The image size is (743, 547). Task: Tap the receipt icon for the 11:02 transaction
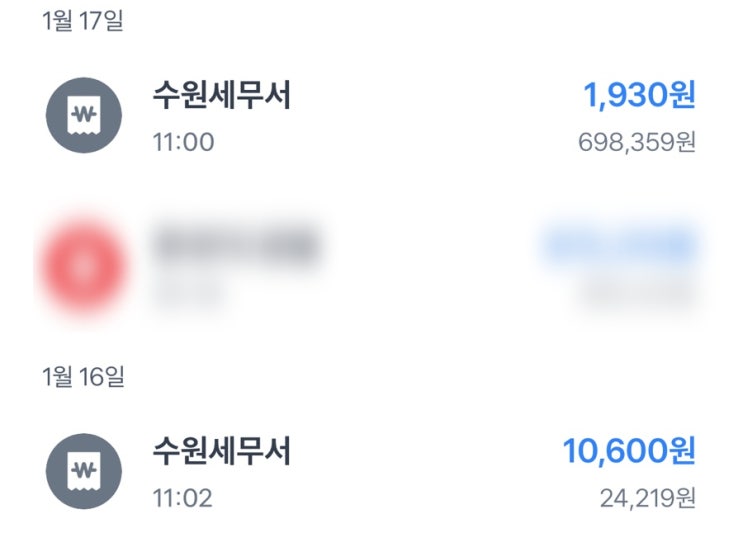click(84, 471)
